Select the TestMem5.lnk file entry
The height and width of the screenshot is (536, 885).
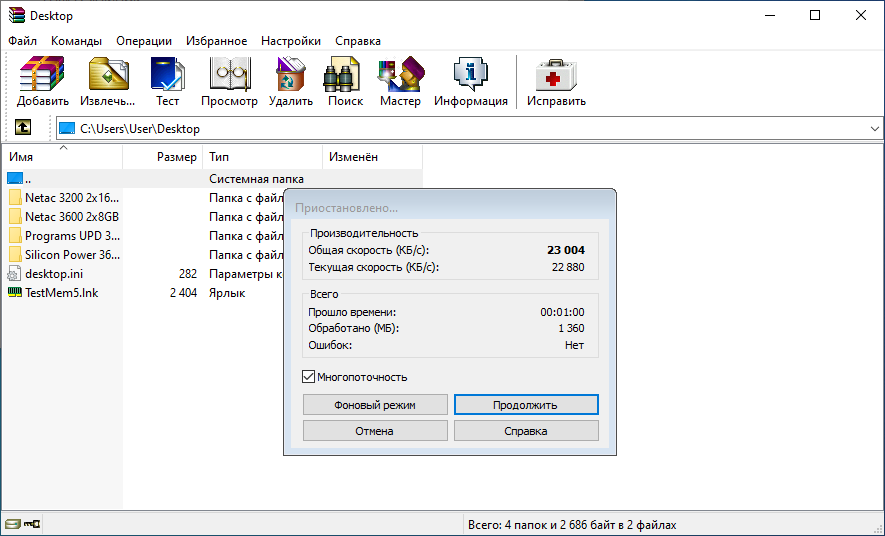[61, 293]
